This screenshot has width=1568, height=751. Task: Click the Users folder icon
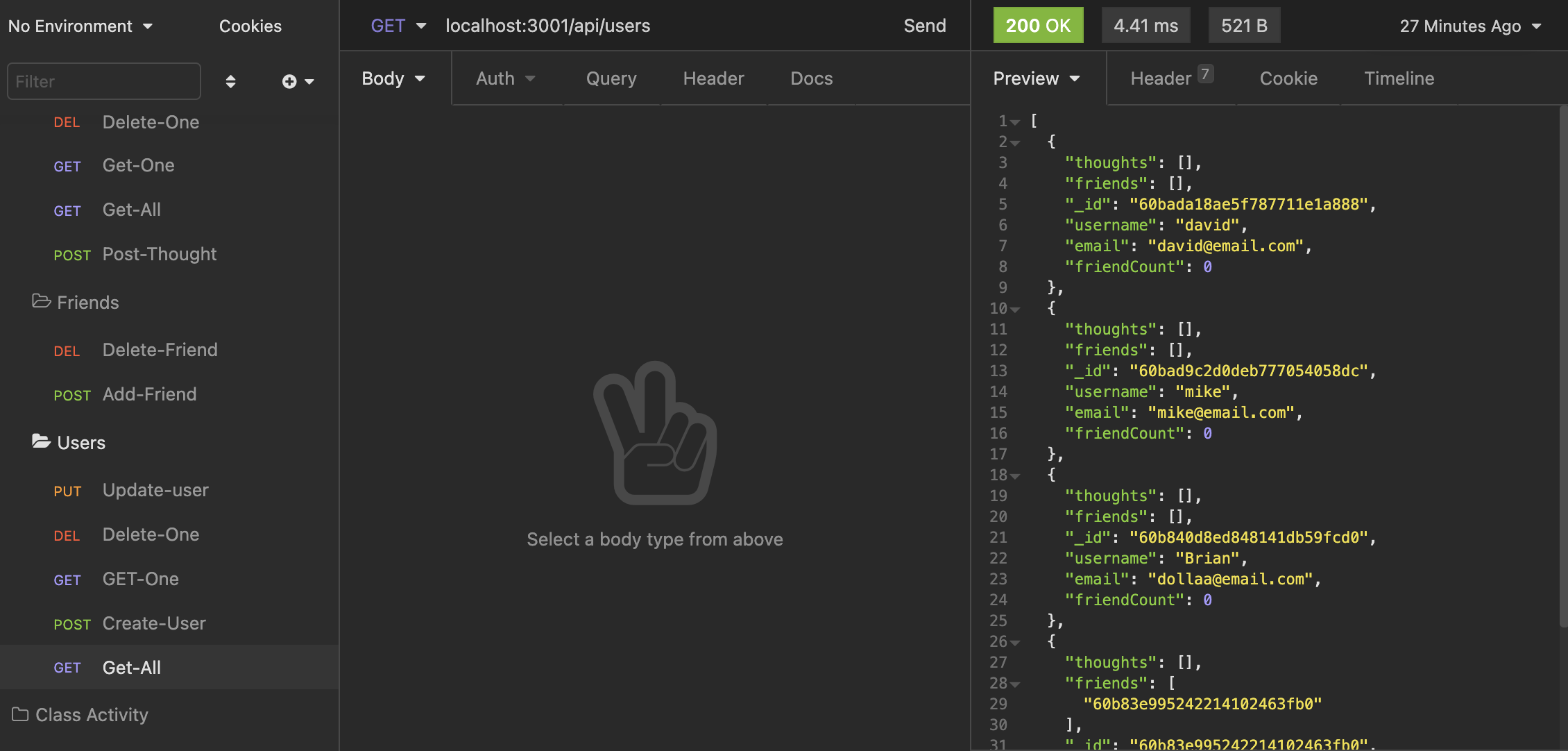click(40, 442)
